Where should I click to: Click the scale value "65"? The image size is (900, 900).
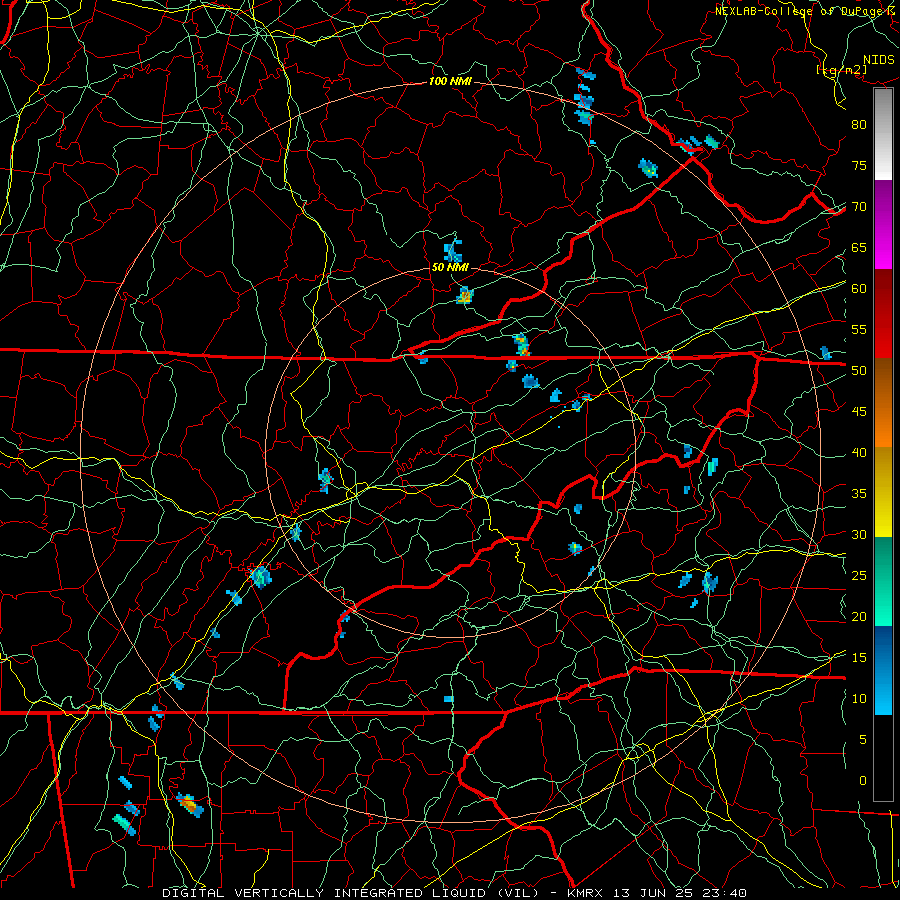click(859, 247)
